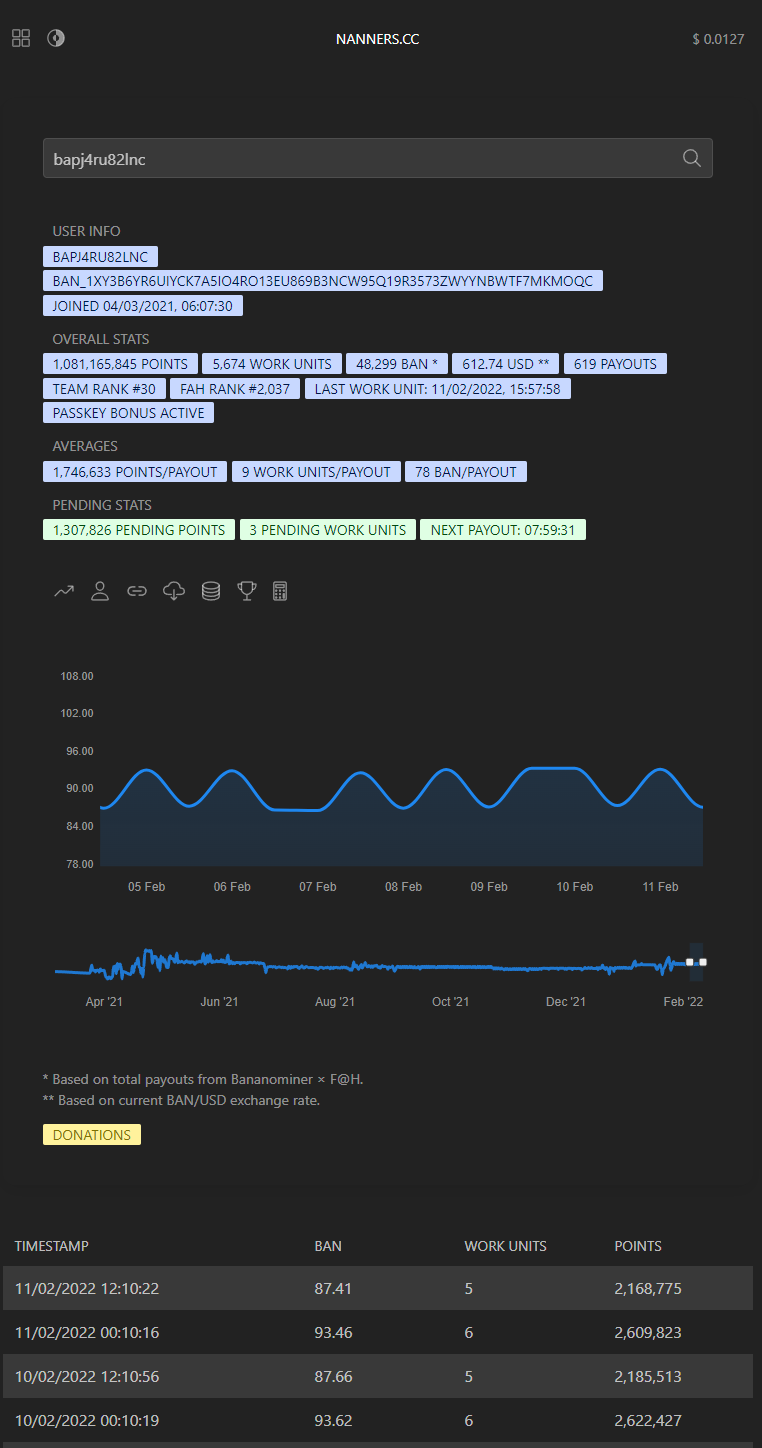Select the 11/02/2022 12:10:22 row timestamp
The width and height of the screenshot is (762, 1448).
point(87,1289)
